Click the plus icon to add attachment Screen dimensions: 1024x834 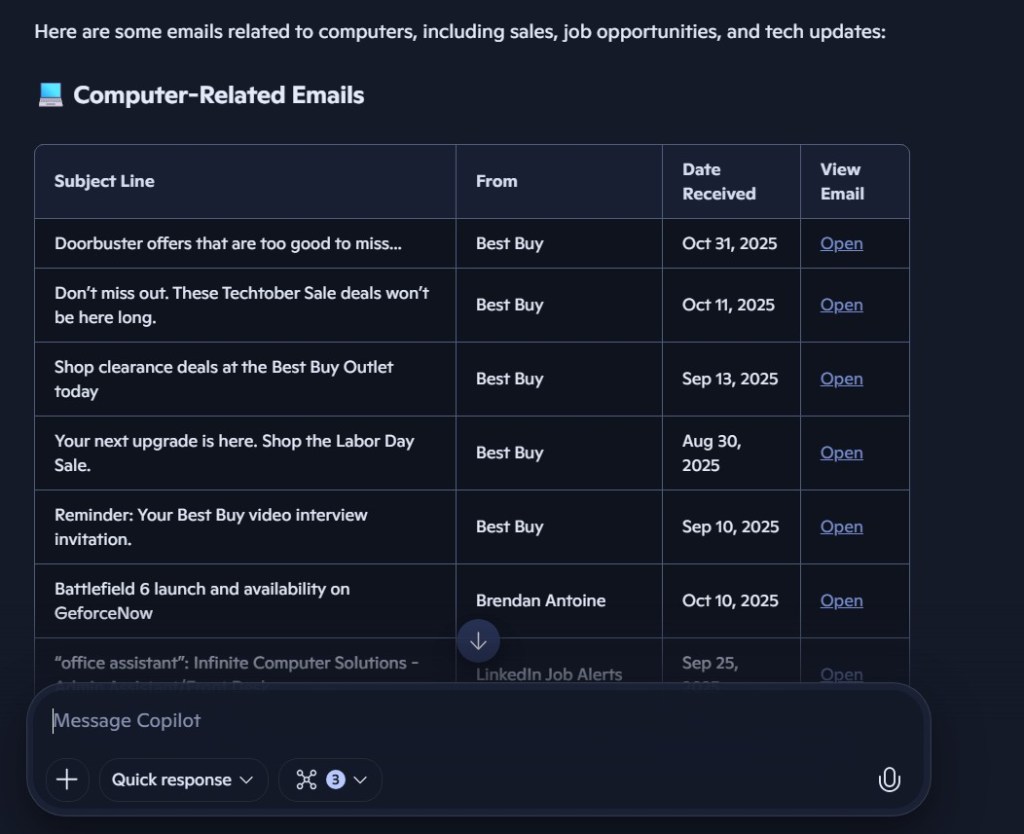point(67,780)
